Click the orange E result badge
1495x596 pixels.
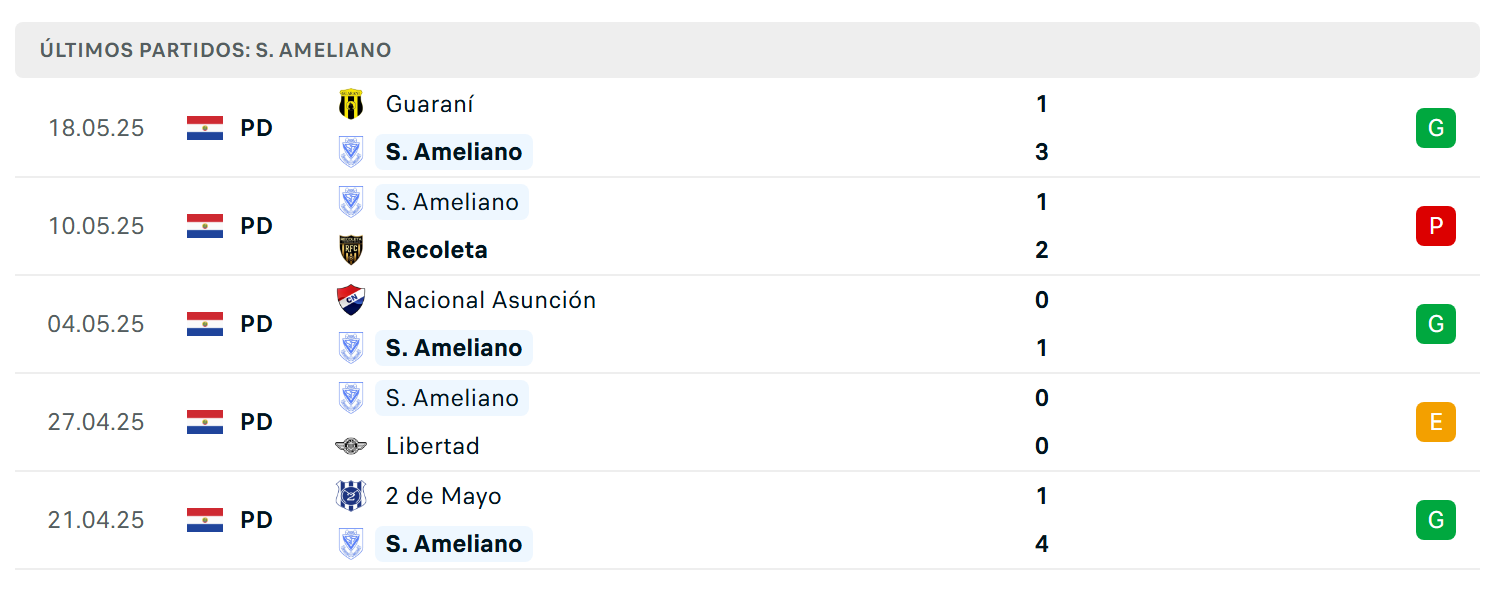click(1435, 422)
